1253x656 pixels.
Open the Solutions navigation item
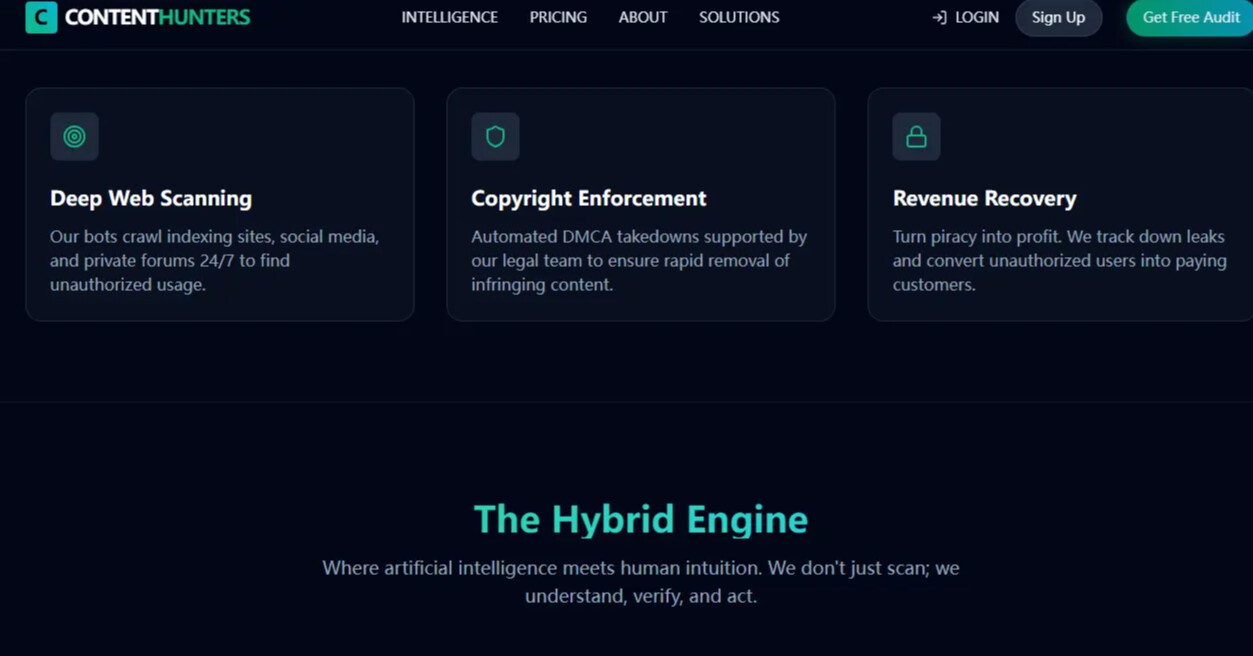(739, 17)
